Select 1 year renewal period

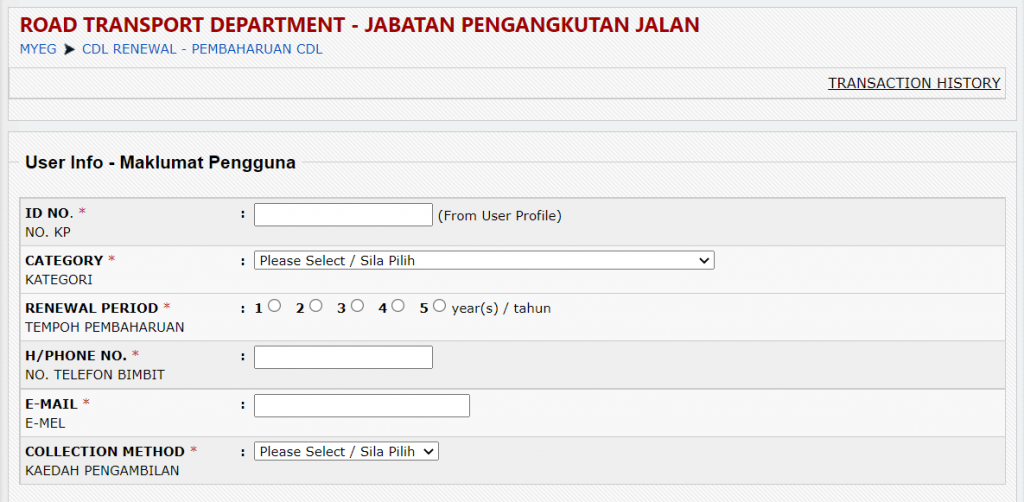point(275,307)
